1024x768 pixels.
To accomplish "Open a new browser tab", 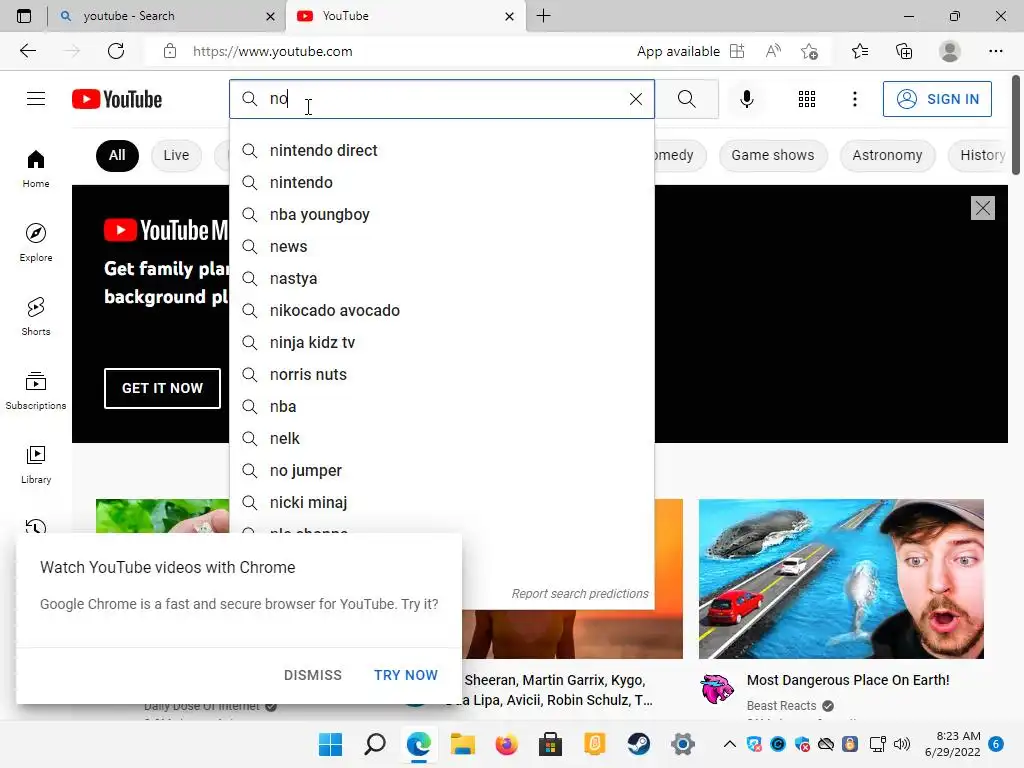I will [543, 16].
